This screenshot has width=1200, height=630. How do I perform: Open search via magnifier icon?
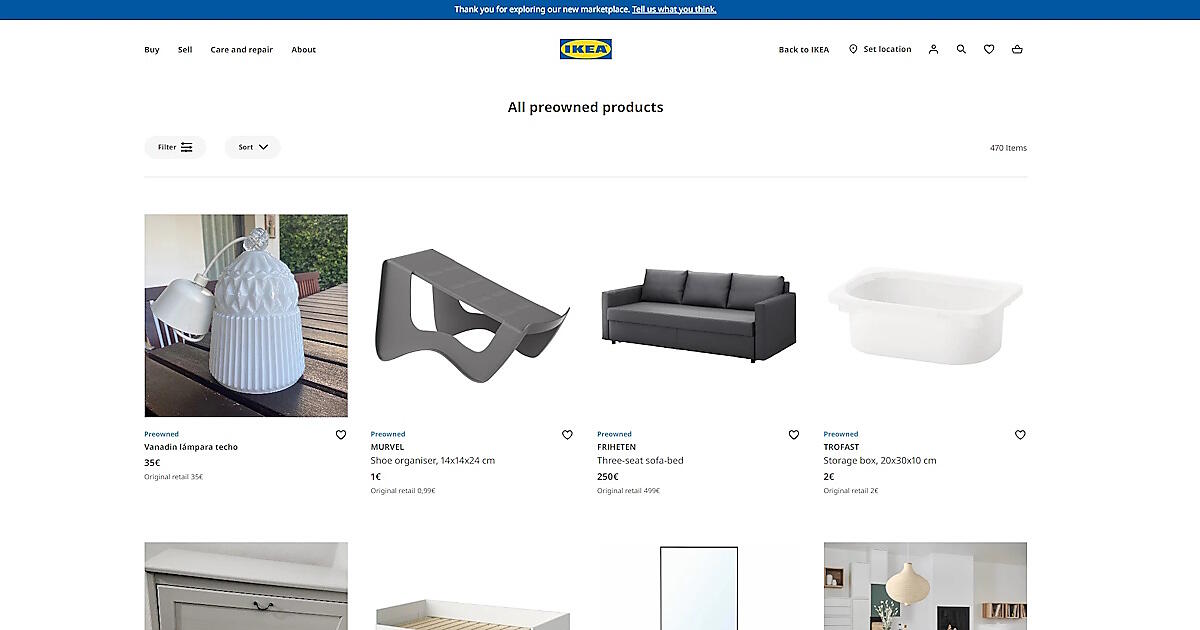click(x=961, y=49)
